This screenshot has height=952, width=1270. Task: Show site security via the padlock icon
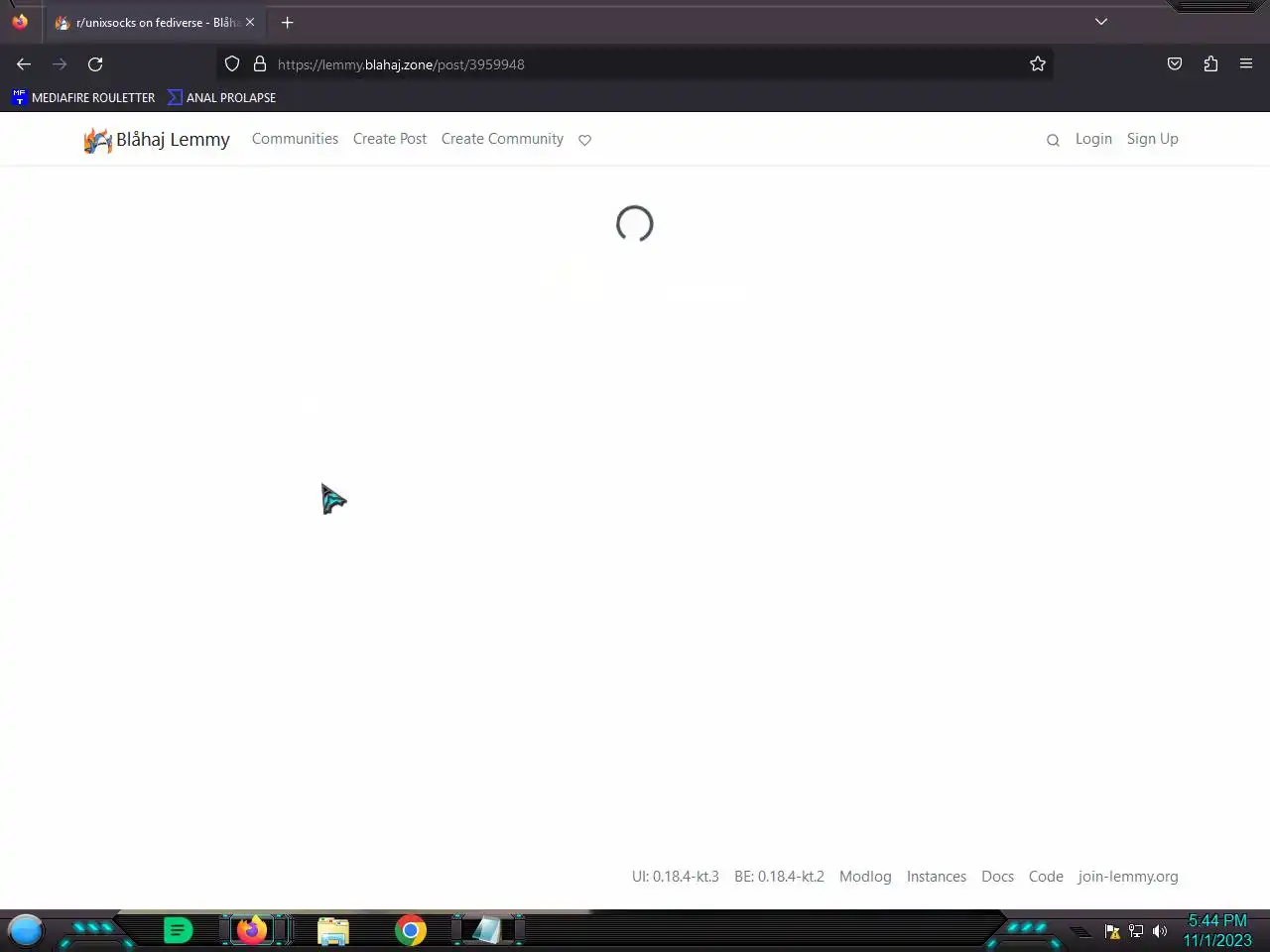pyautogui.click(x=260, y=64)
